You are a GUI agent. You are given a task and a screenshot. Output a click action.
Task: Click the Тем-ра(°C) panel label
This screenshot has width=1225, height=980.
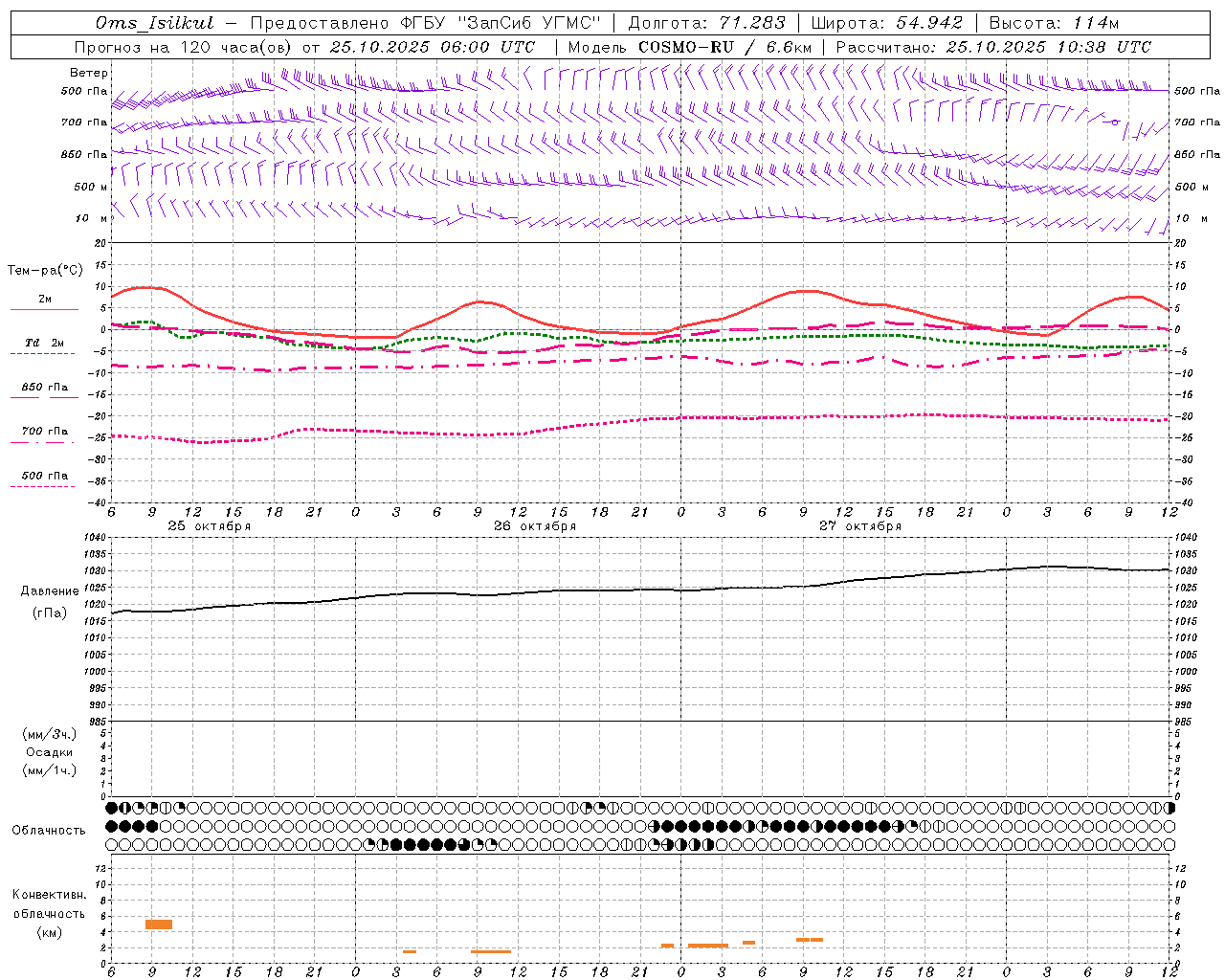click(x=45, y=271)
